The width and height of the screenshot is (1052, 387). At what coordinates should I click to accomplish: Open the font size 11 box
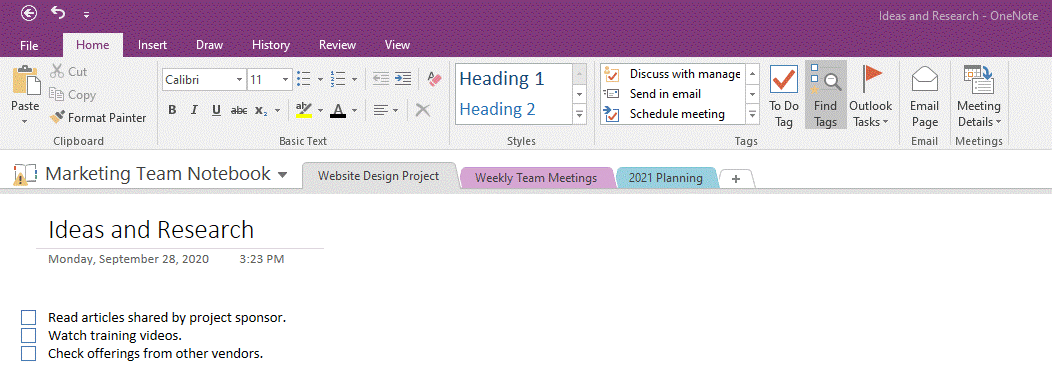270,79
